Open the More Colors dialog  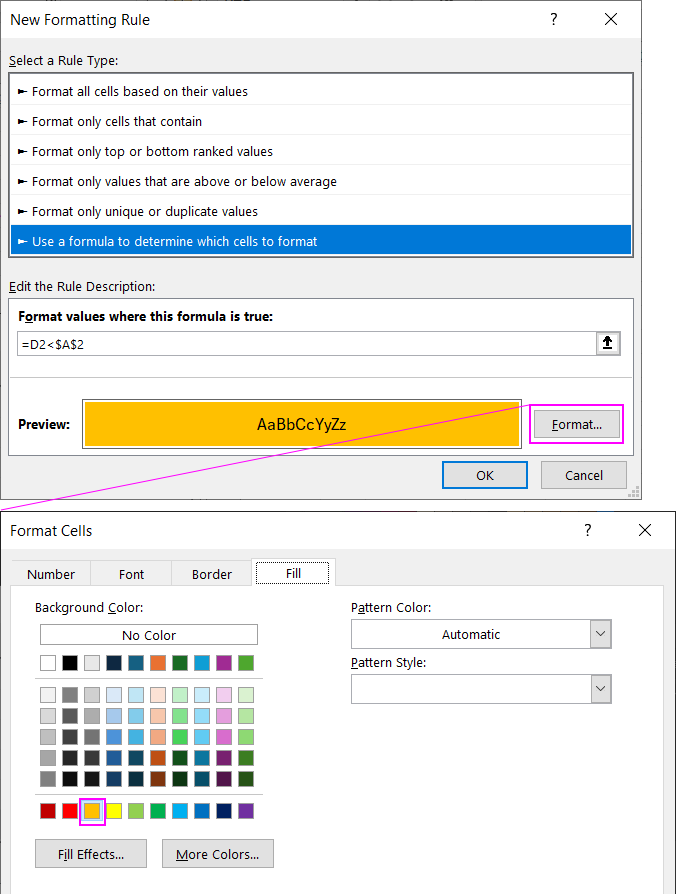pyautogui.click(x=217, y=854)
